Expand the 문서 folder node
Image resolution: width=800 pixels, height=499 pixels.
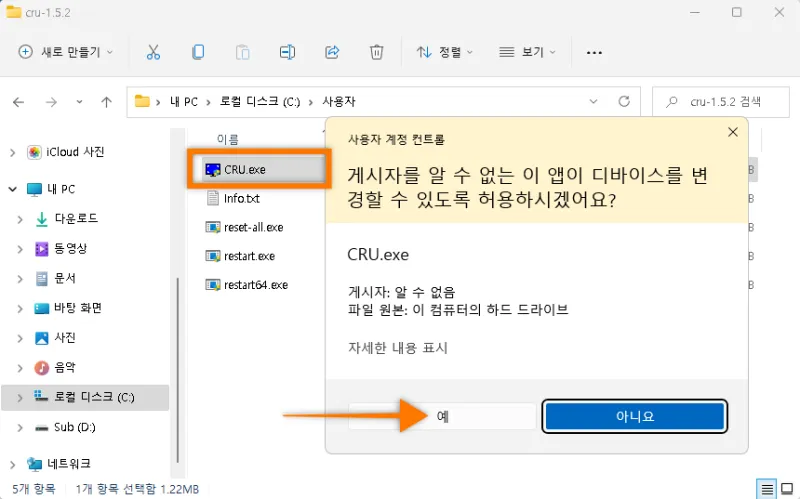click(x=20, y=279)
